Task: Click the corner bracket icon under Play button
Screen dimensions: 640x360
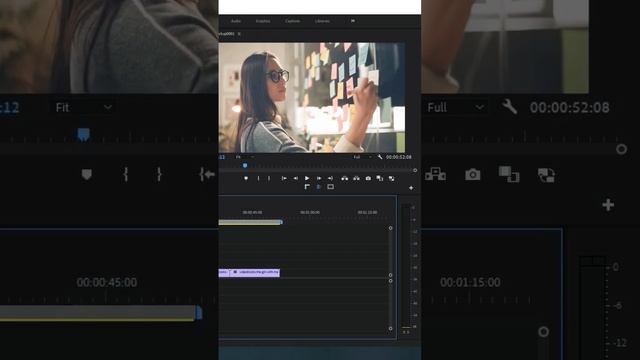Action: [x=307, y=187]
